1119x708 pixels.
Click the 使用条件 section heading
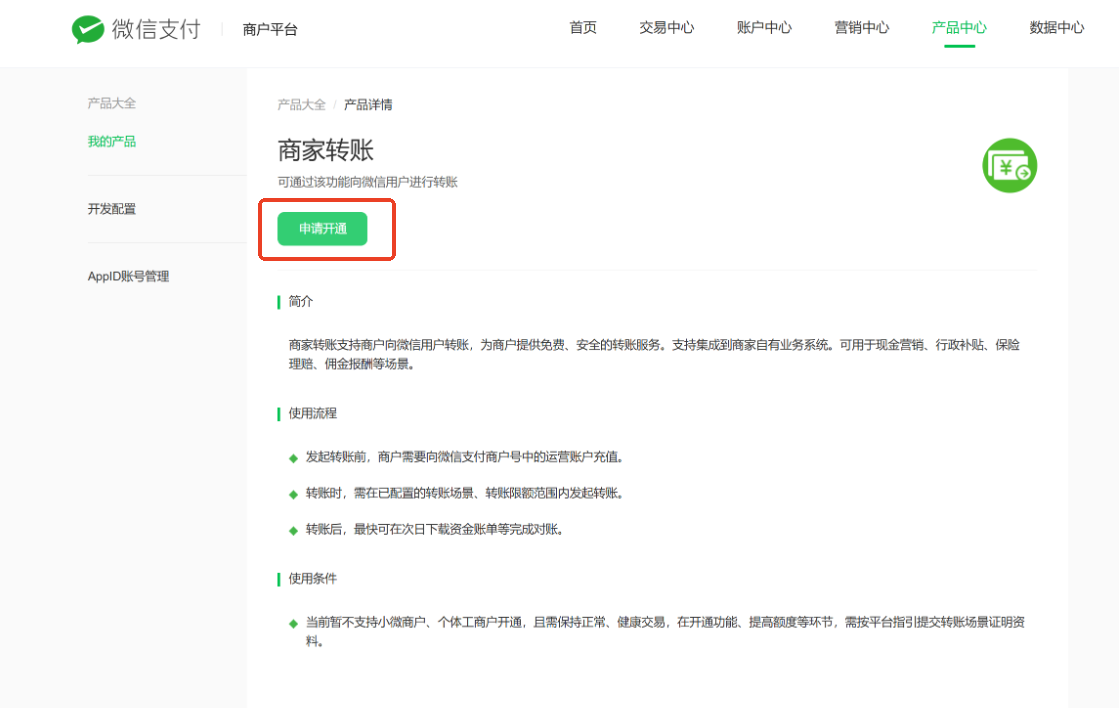tap(313, 578)
